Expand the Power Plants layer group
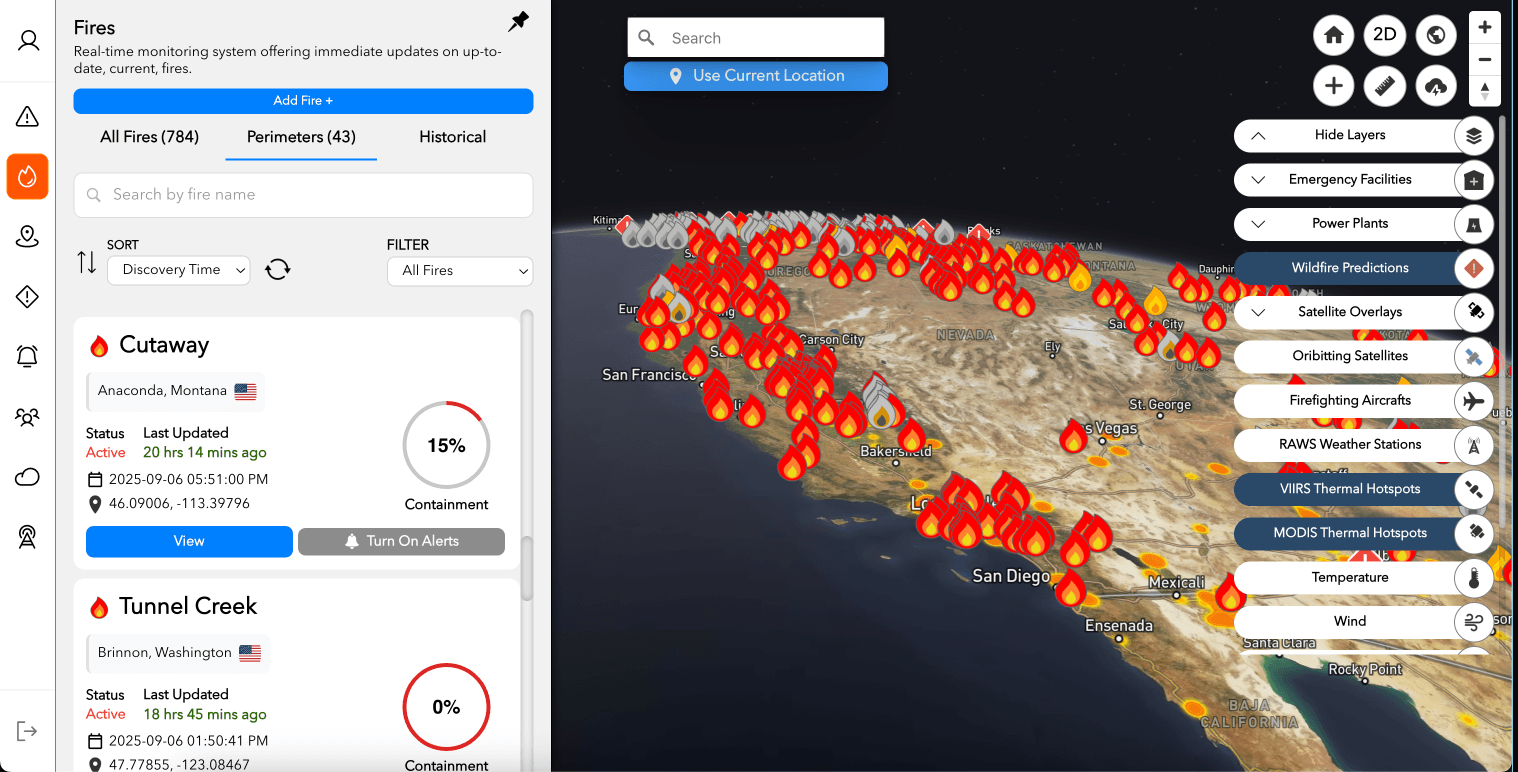The height and width of the screenshot is (772, 1518). click(x=1363, y=224)
